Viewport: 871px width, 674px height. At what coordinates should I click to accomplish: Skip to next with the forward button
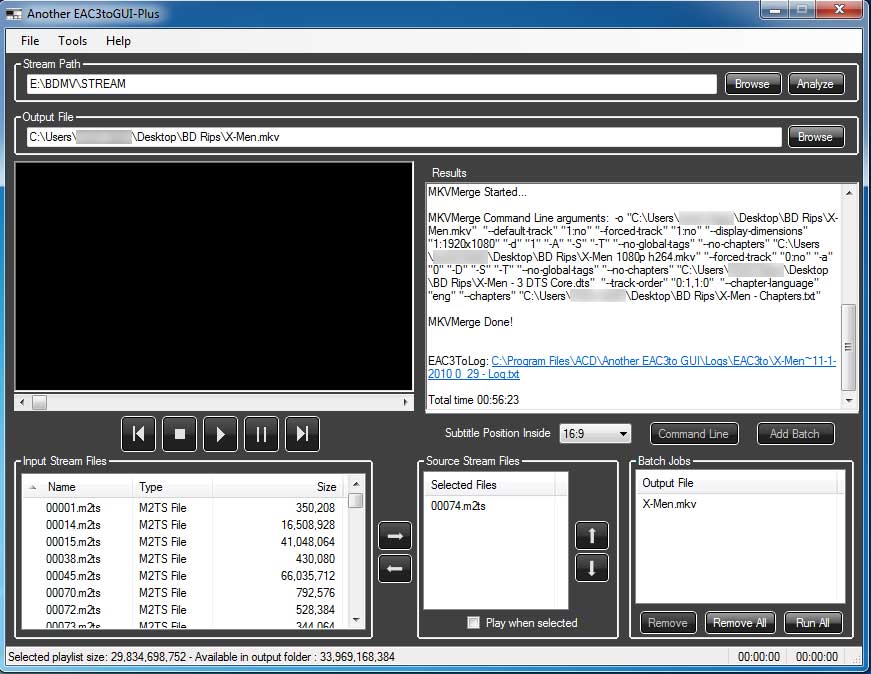(x=302, y=434)
